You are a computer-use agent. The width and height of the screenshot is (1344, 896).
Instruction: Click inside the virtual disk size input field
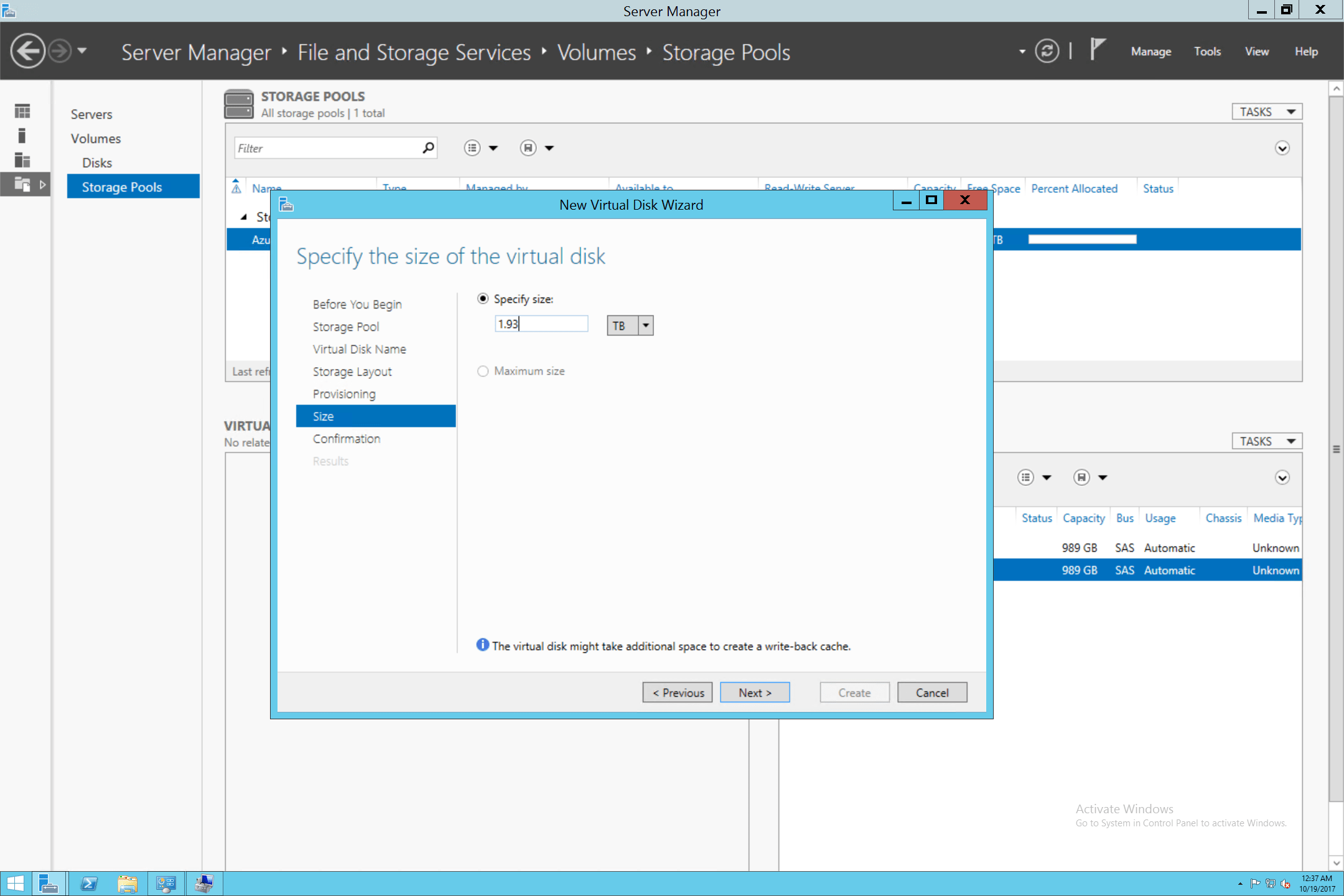click(541, 324)
